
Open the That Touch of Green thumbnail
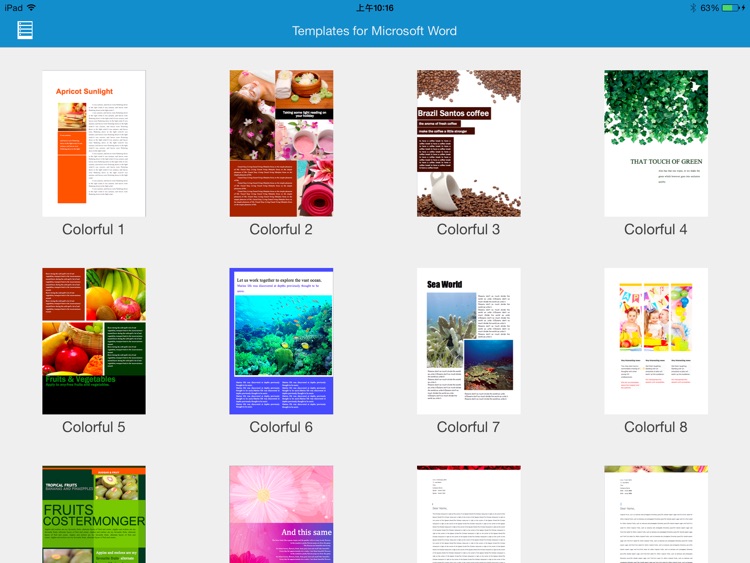tap(656, 144)
